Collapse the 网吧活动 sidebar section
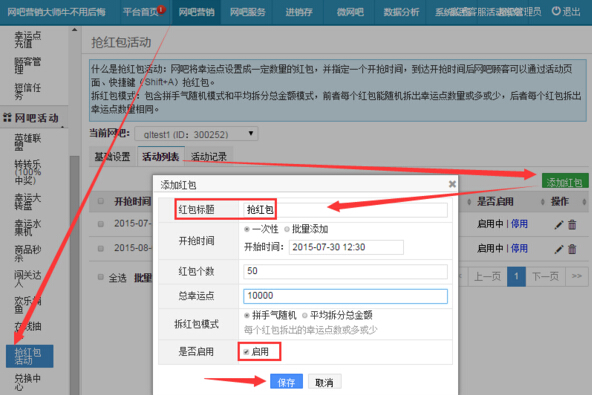Screen dimensions: 592x395 pos(34,118)
